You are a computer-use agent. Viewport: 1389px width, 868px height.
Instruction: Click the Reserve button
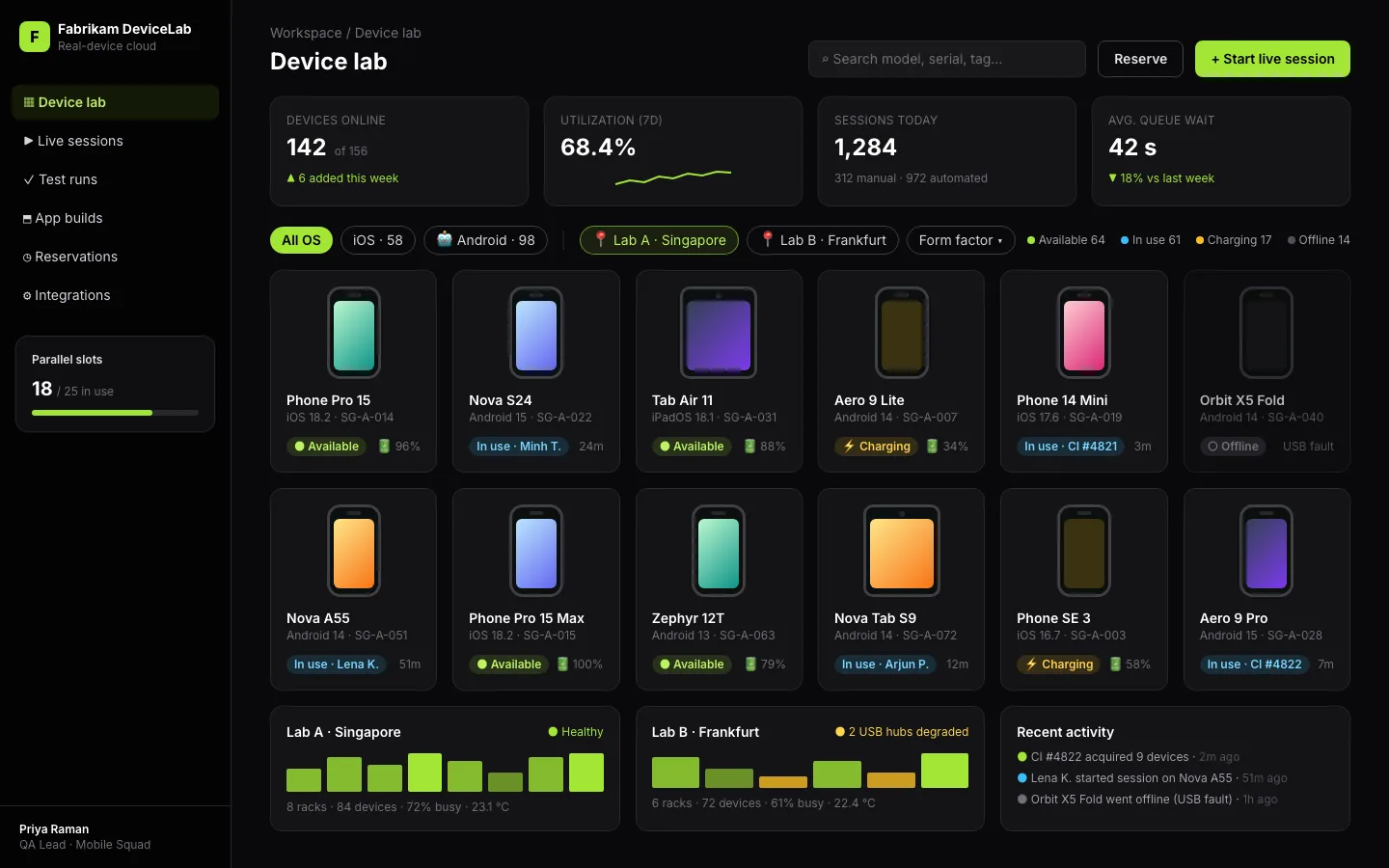pos(1140,59)
